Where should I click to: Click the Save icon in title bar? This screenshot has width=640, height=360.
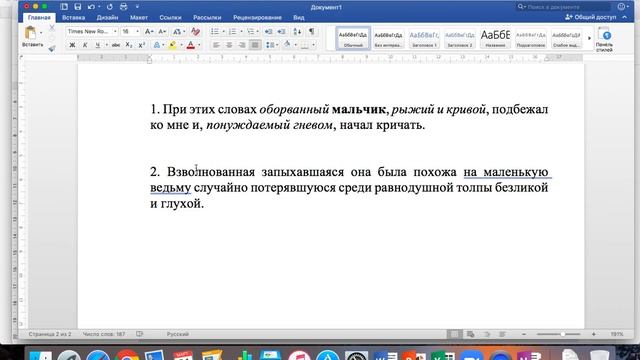[x=78, y=7]
